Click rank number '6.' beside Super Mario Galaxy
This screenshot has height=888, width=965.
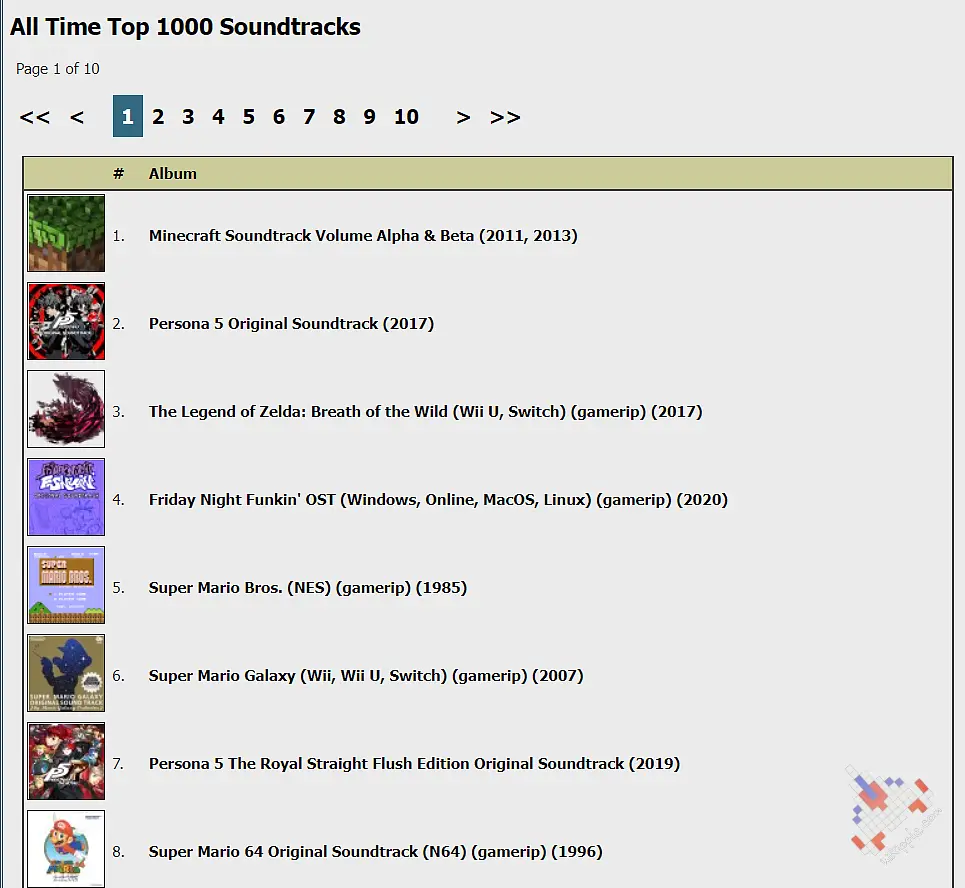click(x=118, y=676)
